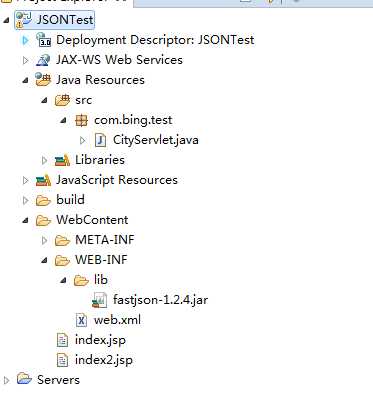Select the JSONTest project label
373x394 pixels.
click(x=65, y=20)
